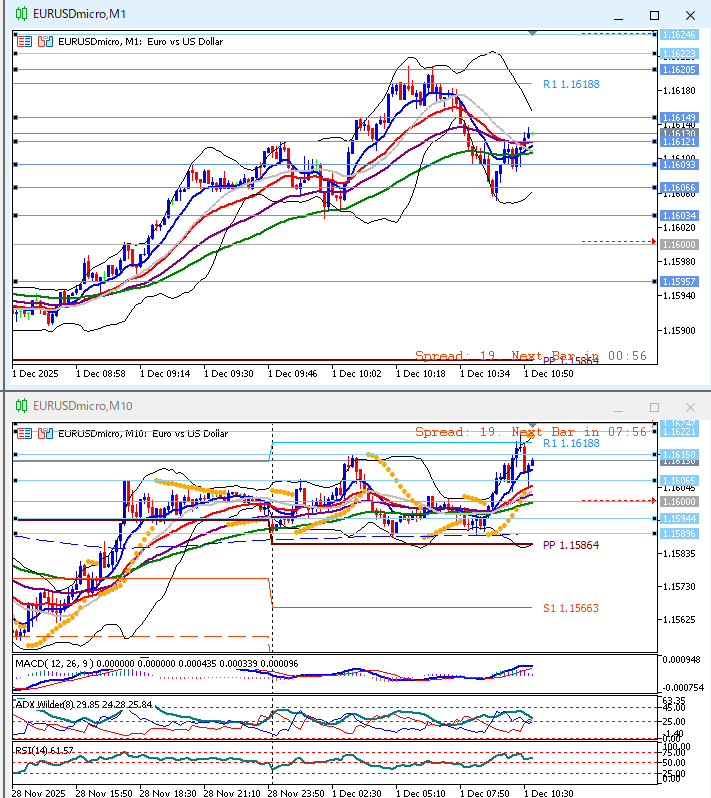Click the Spread text in the M1 chart
The width and height of the screenshot is (711, 798).
click(440, 355)
